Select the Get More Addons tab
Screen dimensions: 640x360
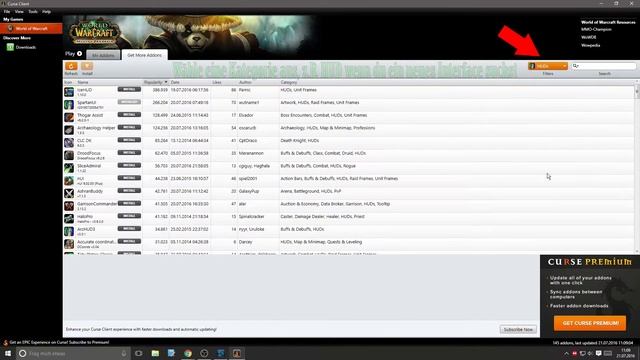144,55
